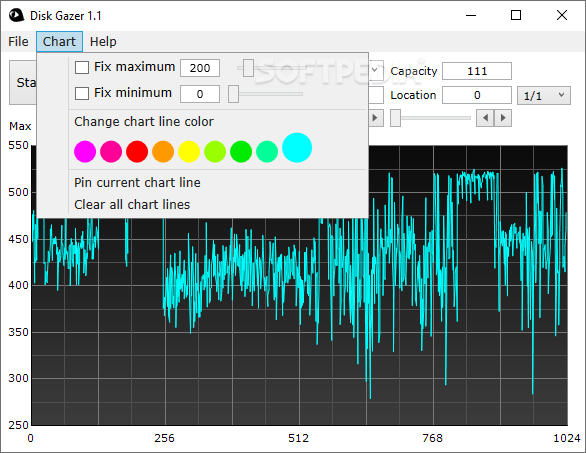Edit the Fix minimum value 0

pyautogui.click(x=200, y=94)
